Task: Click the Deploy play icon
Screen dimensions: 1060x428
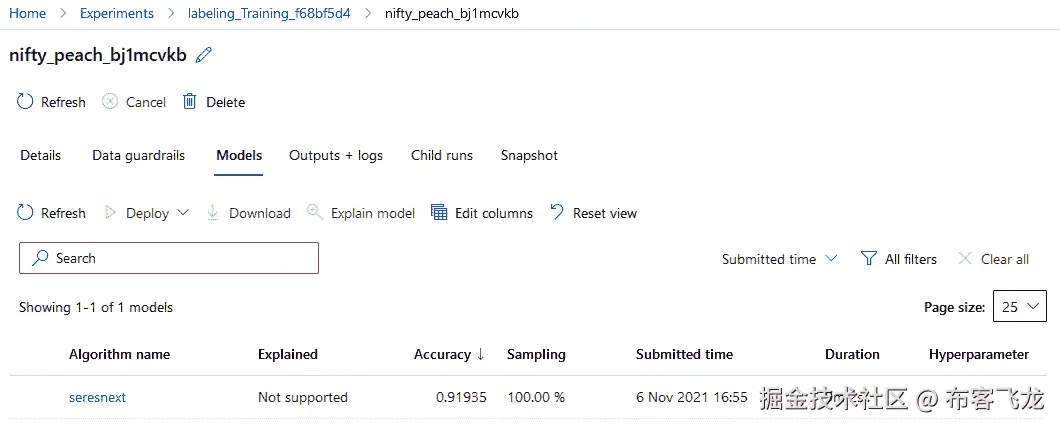Action: point(110,213)
